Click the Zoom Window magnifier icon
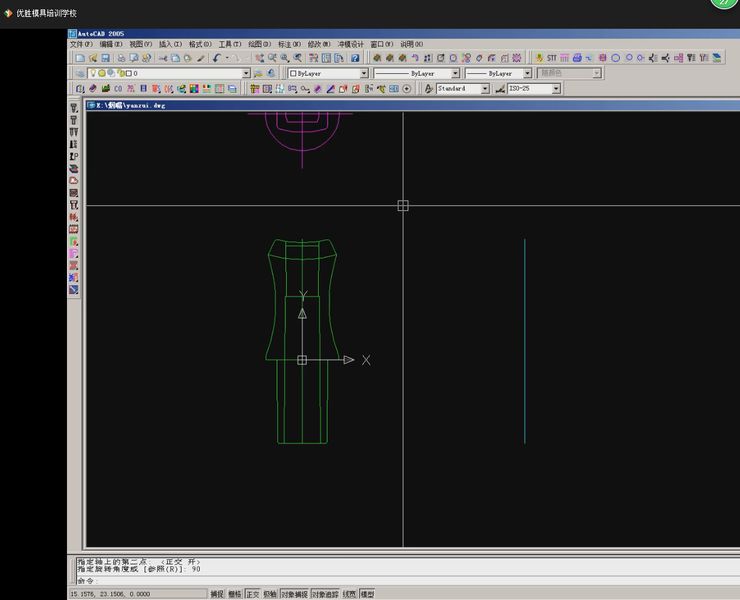This screenshot has height=600, width=740. pyautogui.click(x=285, y=58)
